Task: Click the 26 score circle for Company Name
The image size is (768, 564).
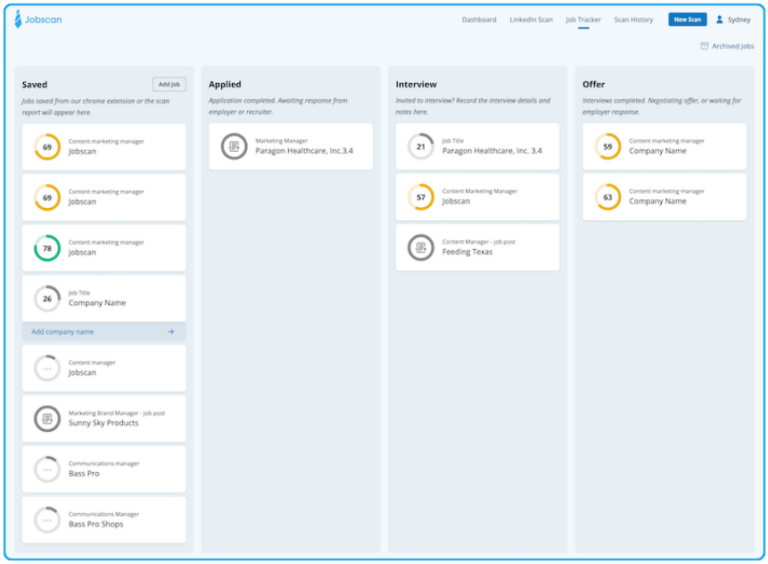Action: [47, 298]
